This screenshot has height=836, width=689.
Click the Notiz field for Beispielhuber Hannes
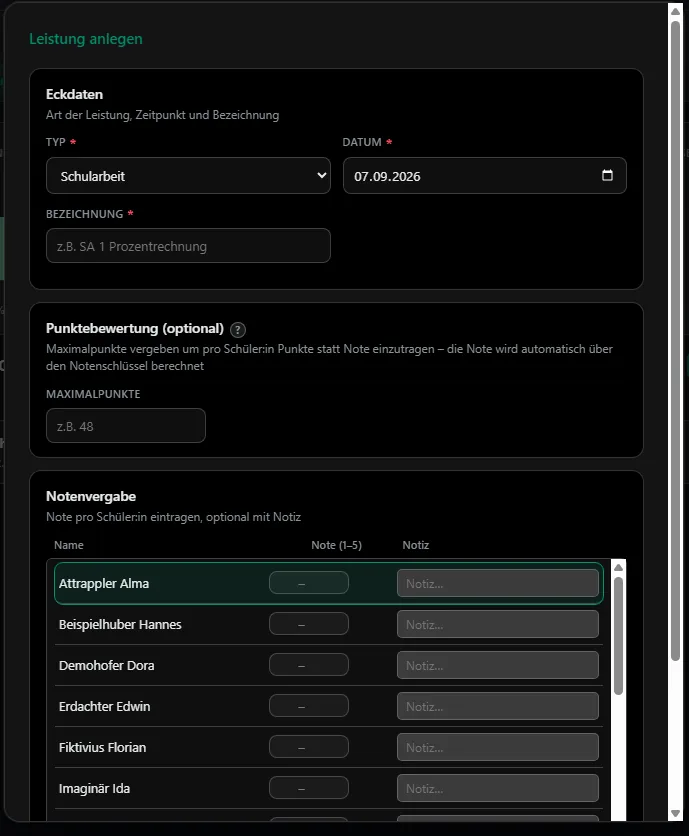tap(498, 624)
